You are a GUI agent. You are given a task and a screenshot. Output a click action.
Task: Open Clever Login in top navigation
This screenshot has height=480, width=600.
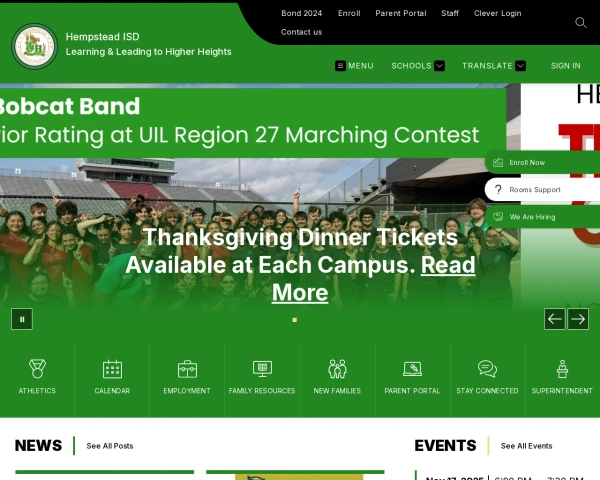click(497, 13)
